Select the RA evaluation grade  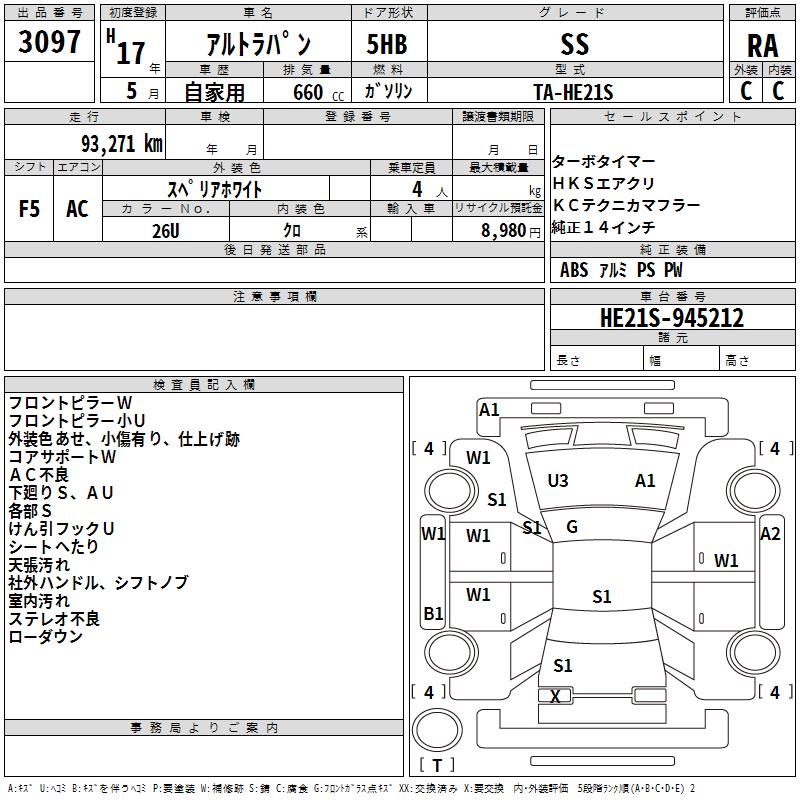[763, 46]
